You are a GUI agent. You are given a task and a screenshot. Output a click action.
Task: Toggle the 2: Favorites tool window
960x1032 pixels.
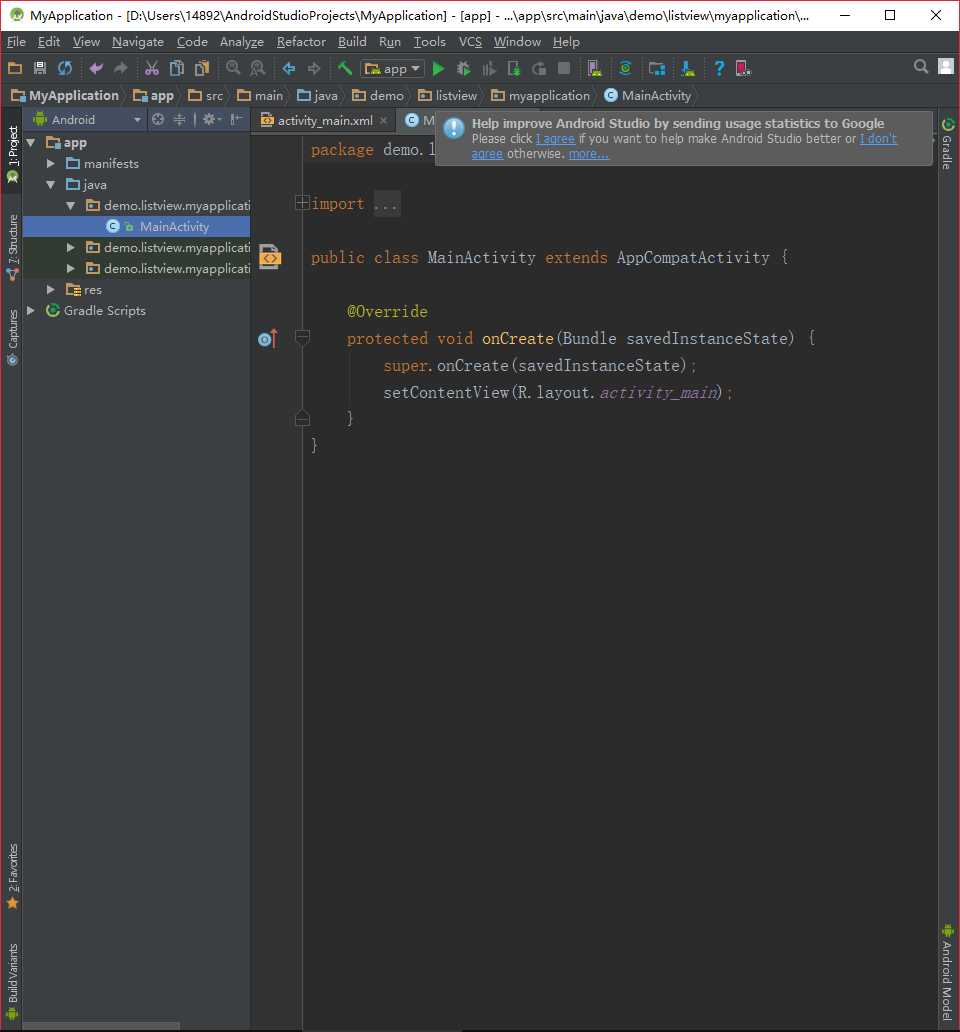[x=12, y=876]
